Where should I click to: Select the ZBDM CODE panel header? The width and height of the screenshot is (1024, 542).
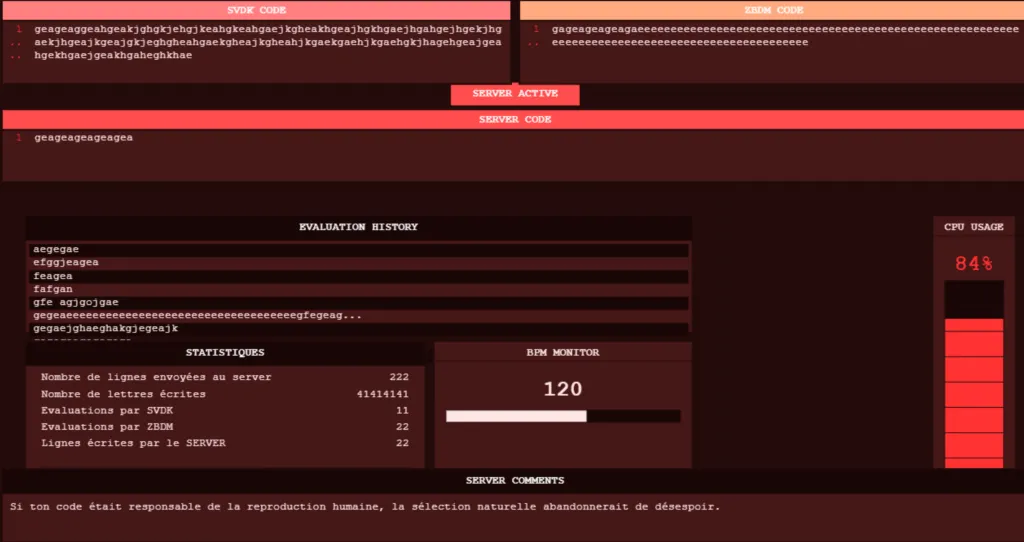point(774,10)
